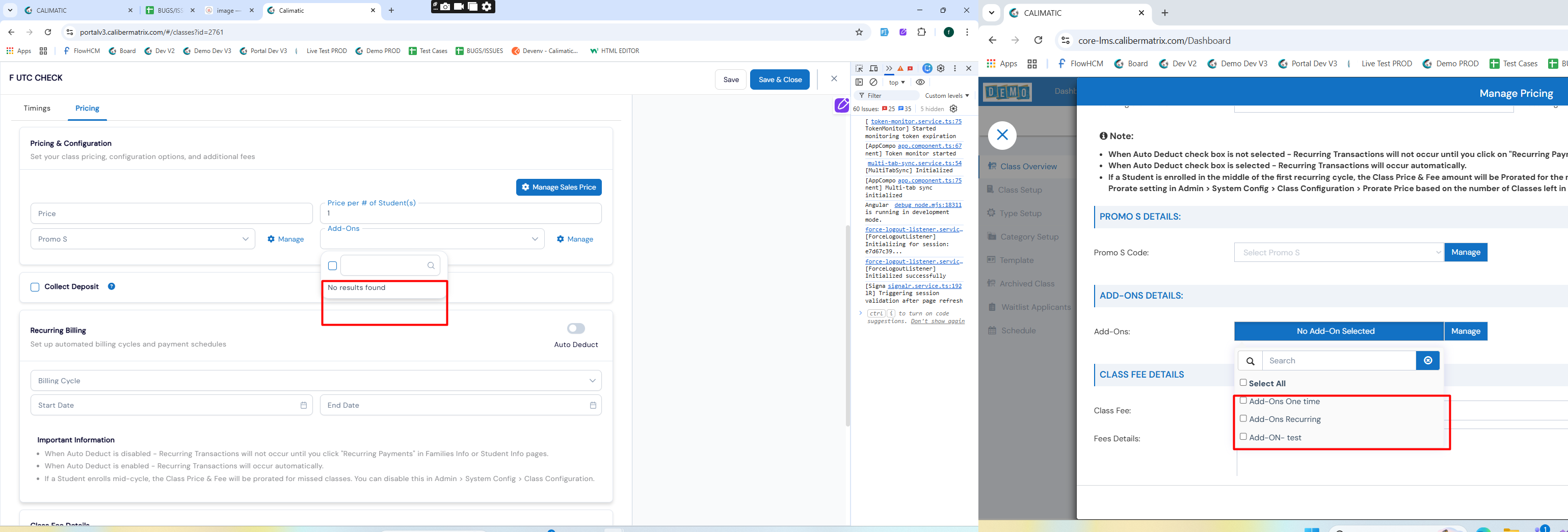Screen dimensions: 1568x532
Task: Click the Manage link next to Add-Ons dropdown
Action: 575,239
